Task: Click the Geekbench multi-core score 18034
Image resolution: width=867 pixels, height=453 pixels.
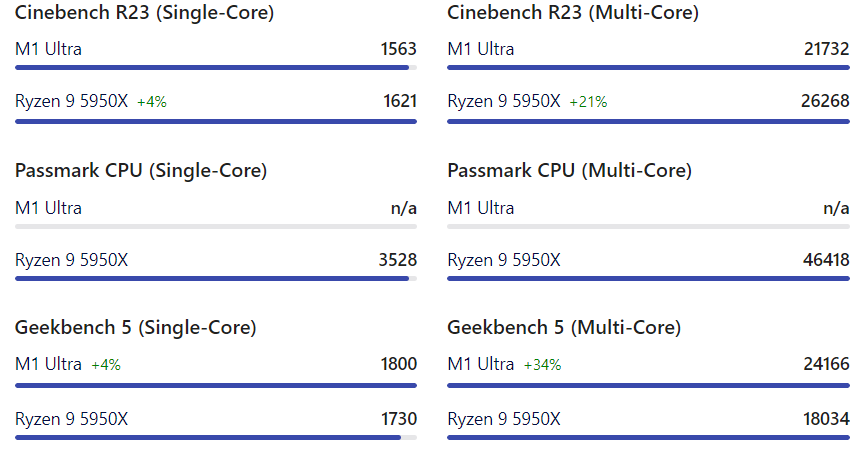Action: point(826,416)
